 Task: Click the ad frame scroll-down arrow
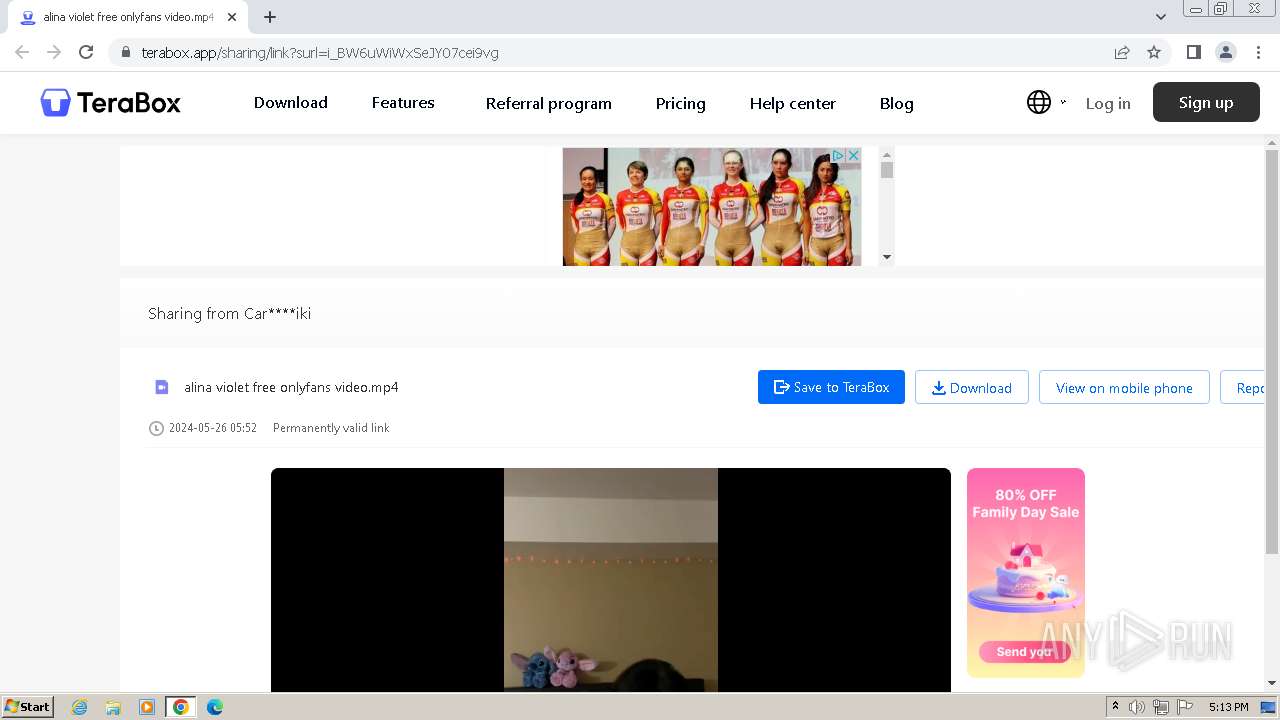coord(886,258)
